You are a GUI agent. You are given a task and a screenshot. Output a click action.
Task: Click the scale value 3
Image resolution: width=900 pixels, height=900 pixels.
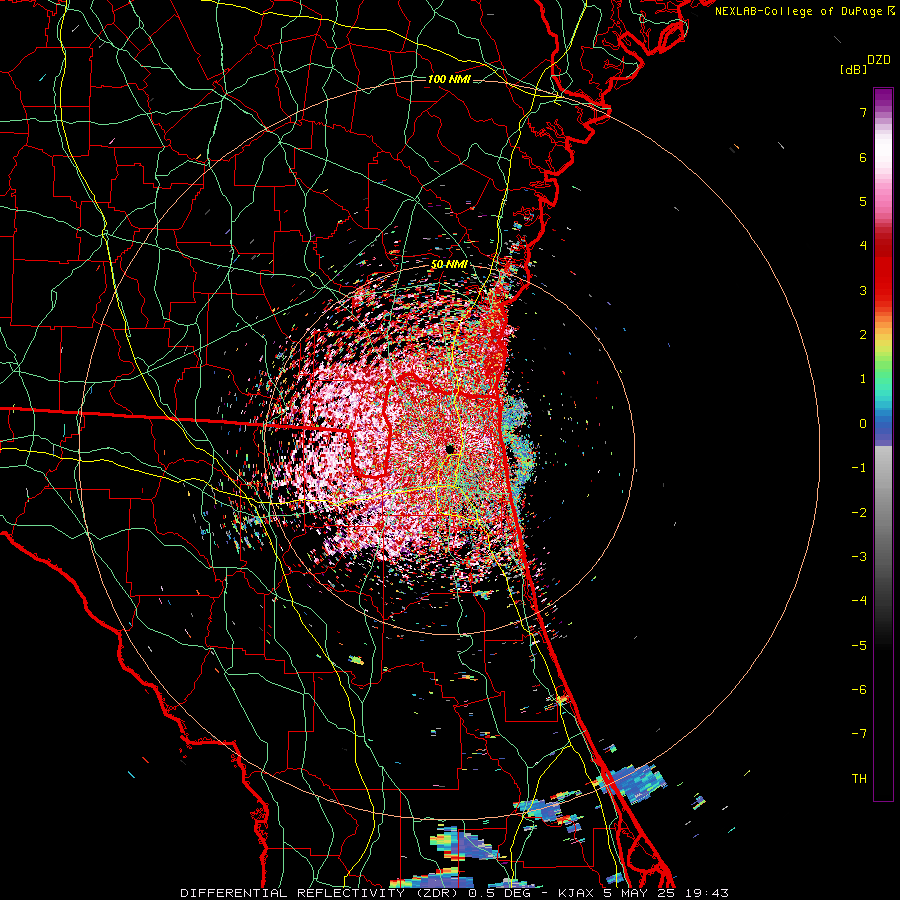pos(863,290)
